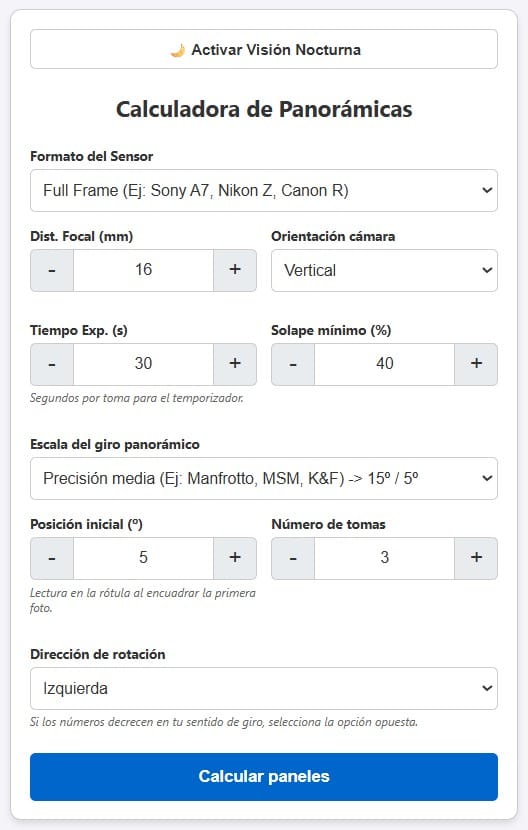Click the Solape mínimo value field

tap(384, 364)
